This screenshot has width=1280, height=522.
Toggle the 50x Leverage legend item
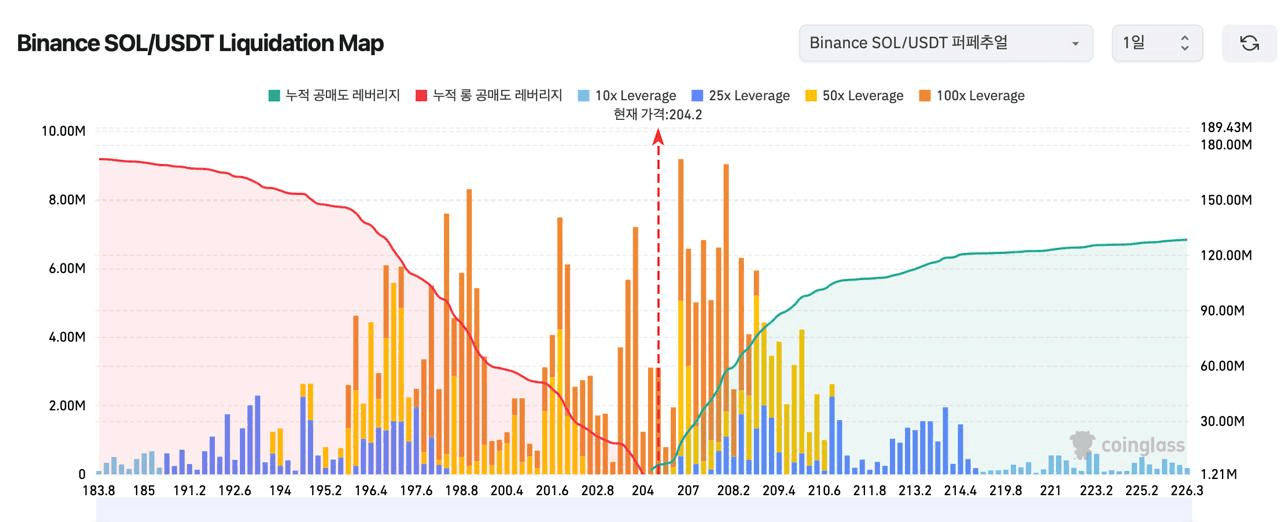point(853,96)
